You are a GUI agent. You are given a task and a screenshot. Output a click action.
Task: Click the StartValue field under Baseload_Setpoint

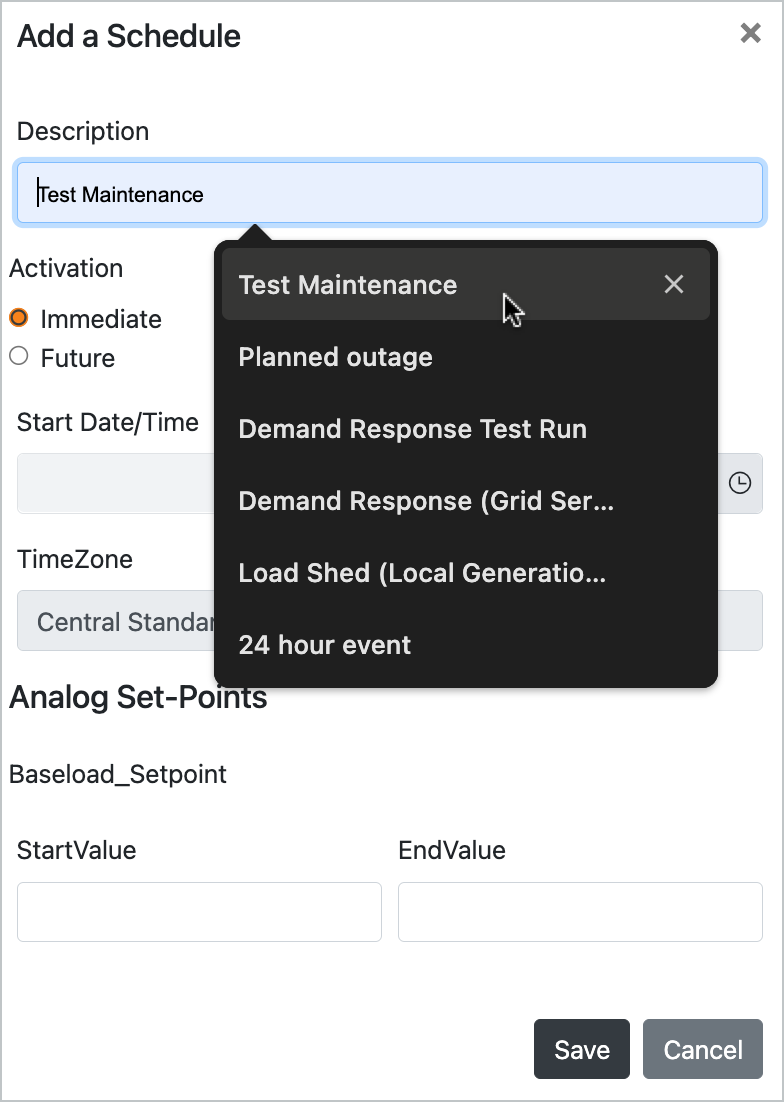coord(198,911)
